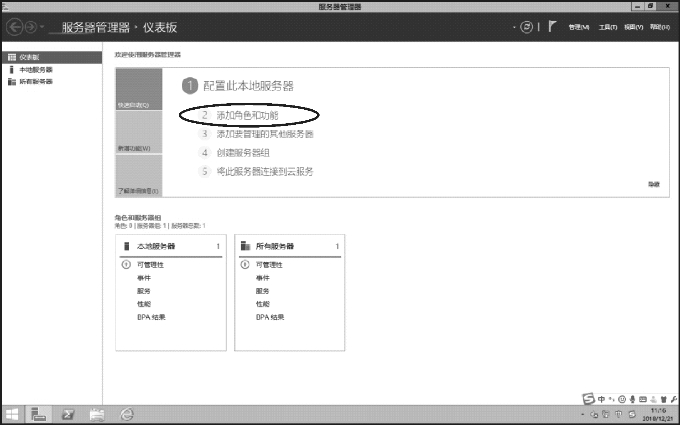
Task: Click the server icon in 本地服务器 tile
Action: click(127, 246)
